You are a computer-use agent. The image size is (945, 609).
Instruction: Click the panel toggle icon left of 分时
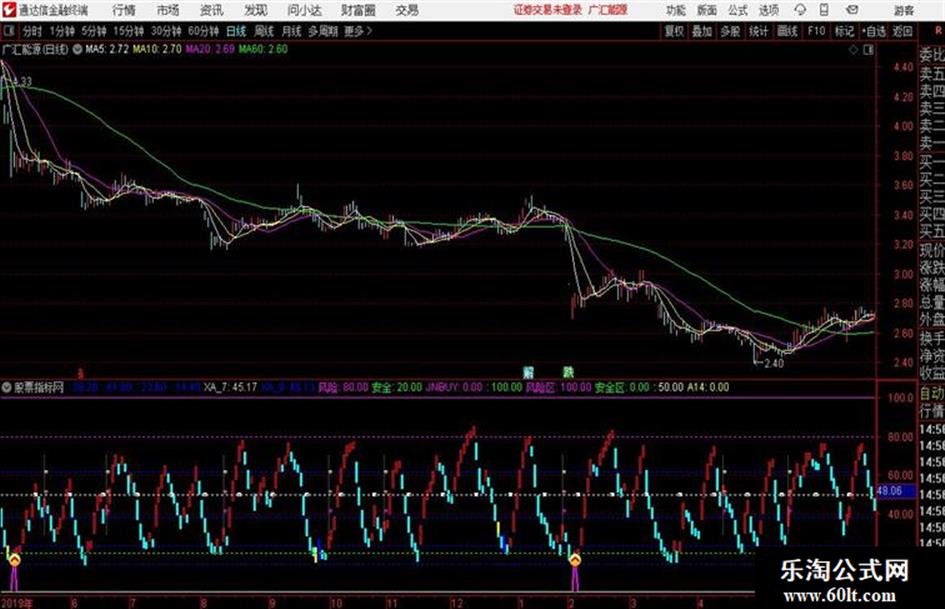10,31
